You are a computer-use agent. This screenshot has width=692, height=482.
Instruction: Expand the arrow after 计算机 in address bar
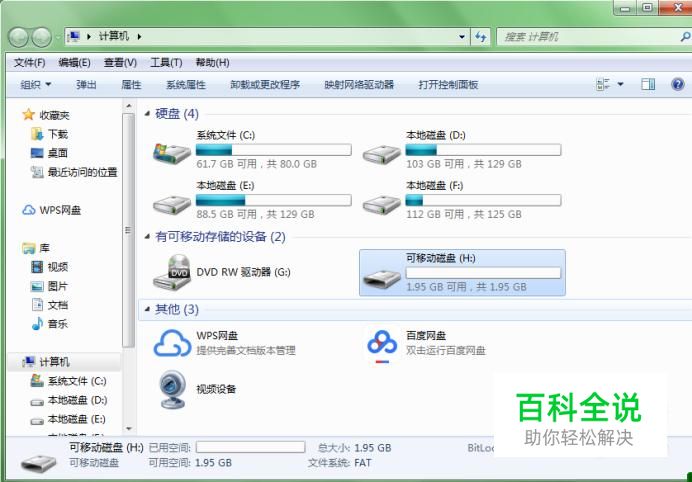click(x=139, y=36)
